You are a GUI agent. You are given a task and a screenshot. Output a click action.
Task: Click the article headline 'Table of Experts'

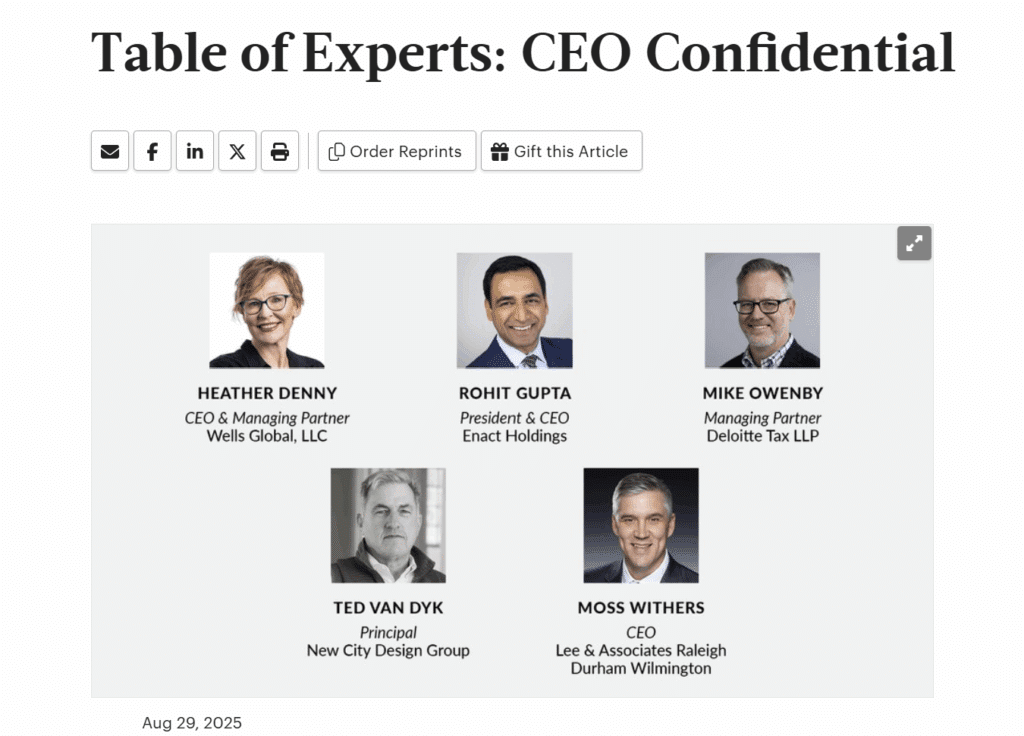tap(522, 53)
